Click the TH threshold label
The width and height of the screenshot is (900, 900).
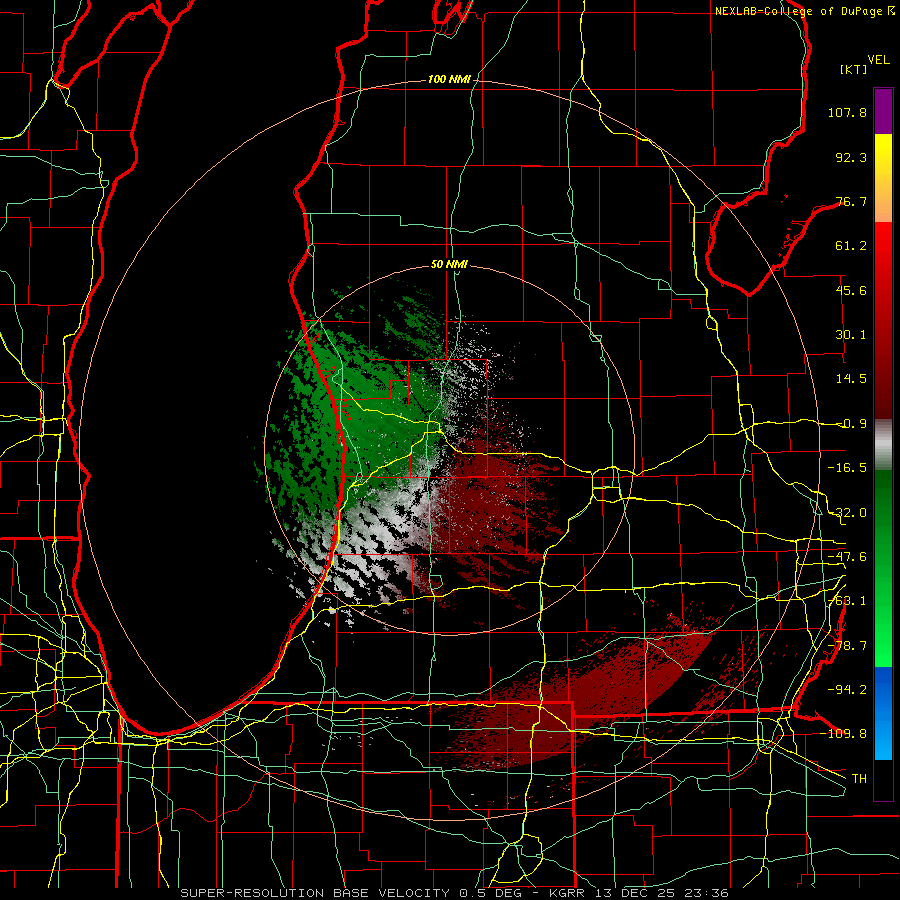[859, 778]
